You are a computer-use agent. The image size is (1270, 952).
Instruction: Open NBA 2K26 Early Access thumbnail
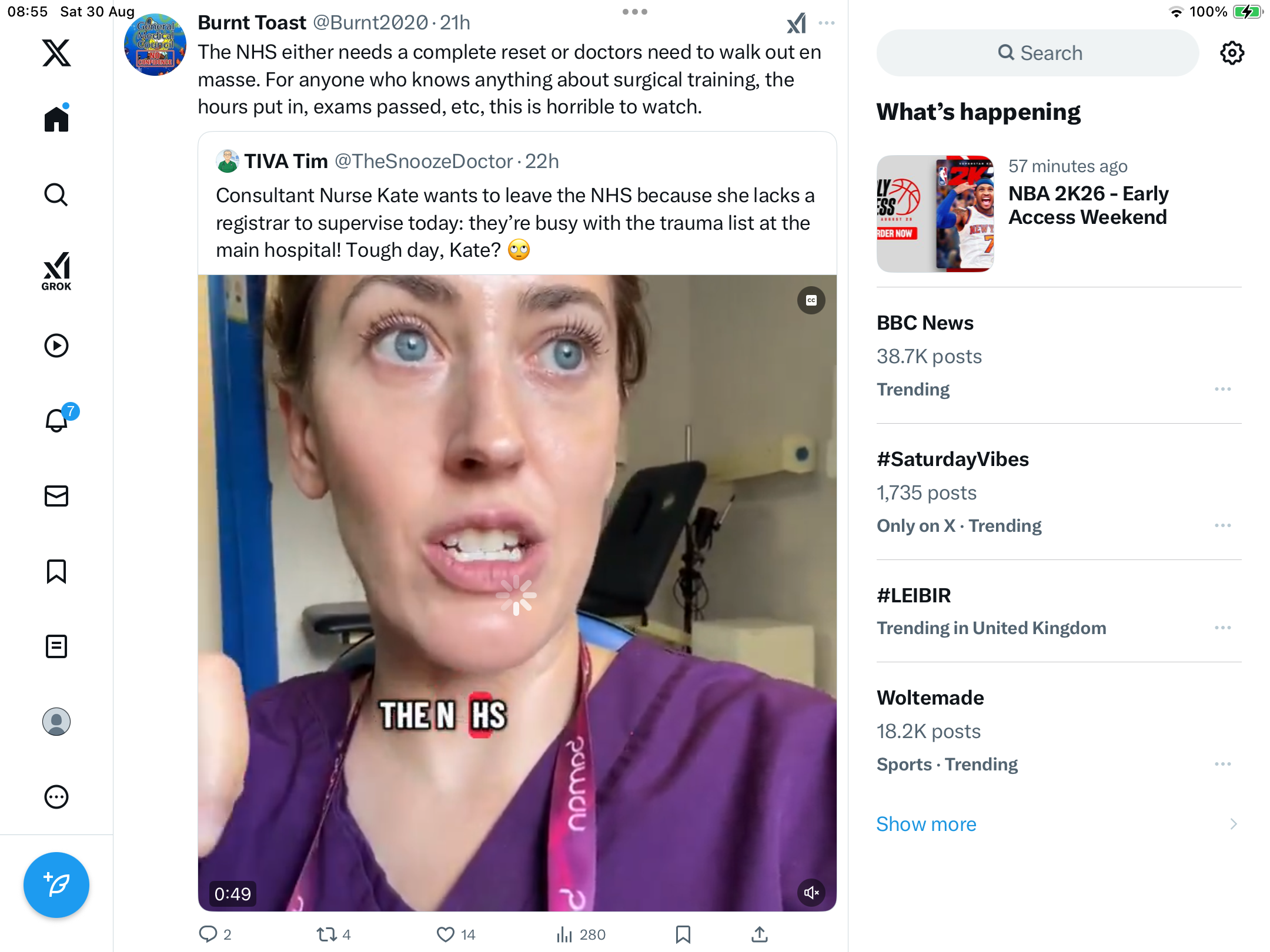935,213
